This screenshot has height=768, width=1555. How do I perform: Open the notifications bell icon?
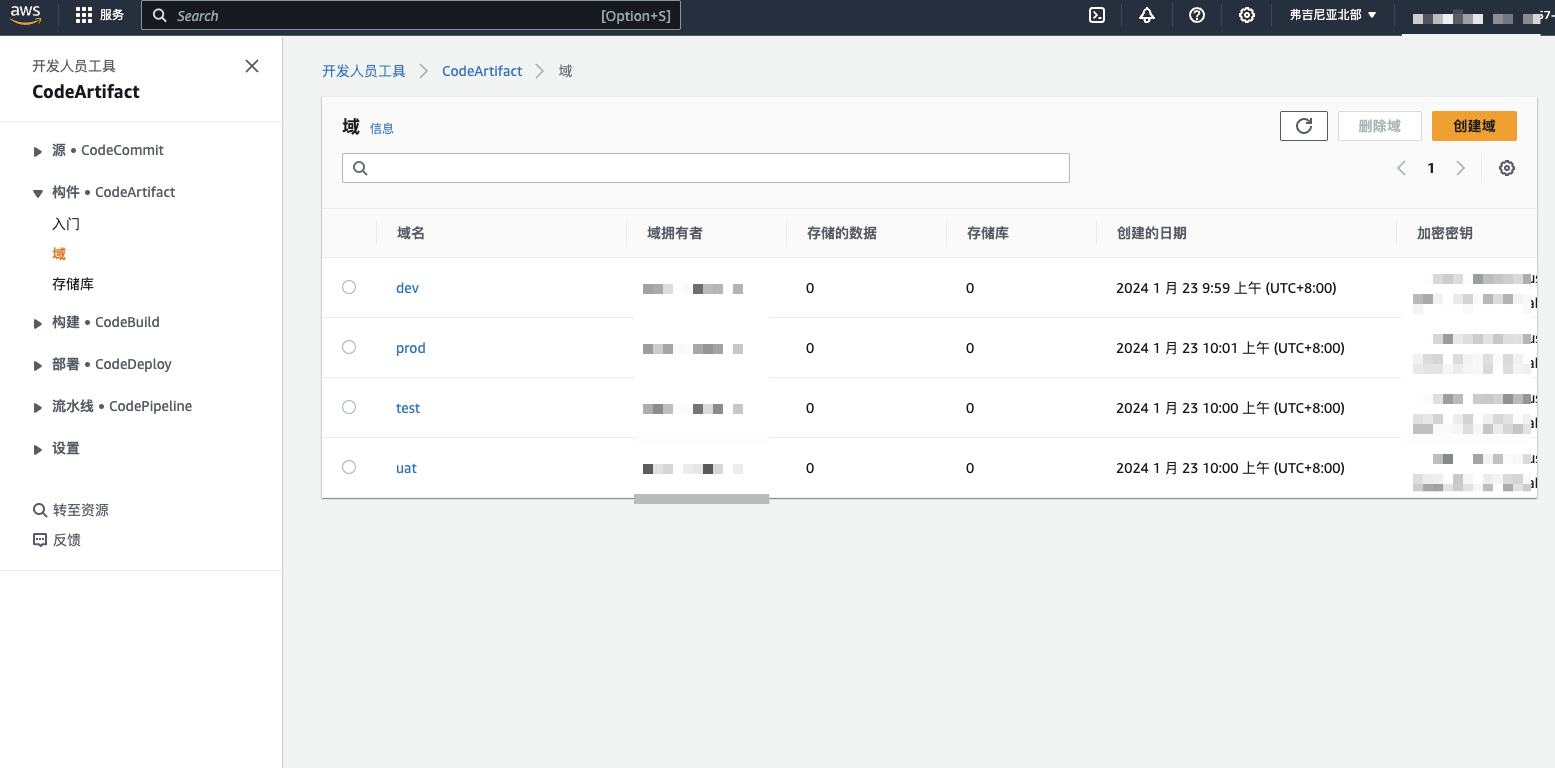pos(1147,15)
